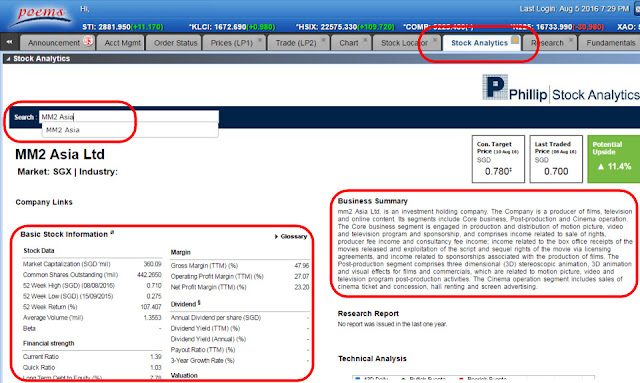Click the HSIX index ticker value

pyautogui.click(x=345, y=27)
